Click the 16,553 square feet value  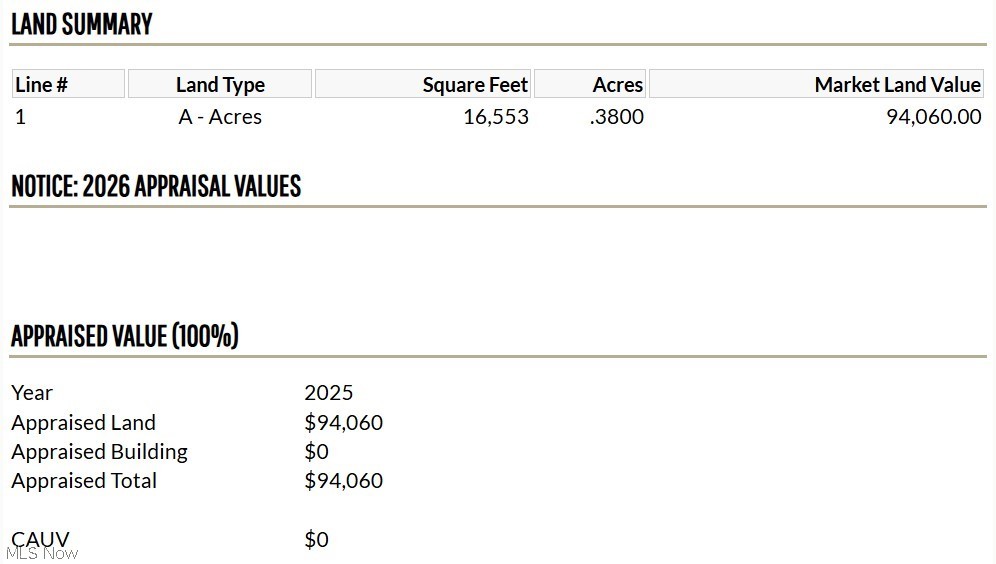pyautogui.click(x=495, y=117)
